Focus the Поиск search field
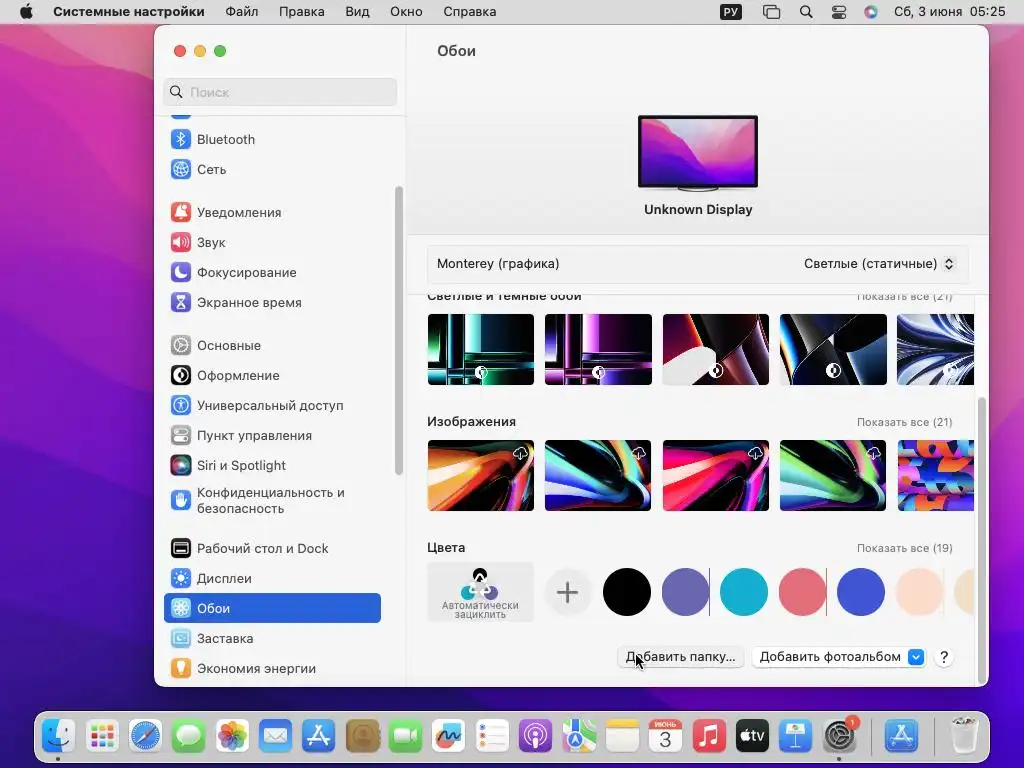This screenshot has height=768, width=1024. tap(280, 92)
